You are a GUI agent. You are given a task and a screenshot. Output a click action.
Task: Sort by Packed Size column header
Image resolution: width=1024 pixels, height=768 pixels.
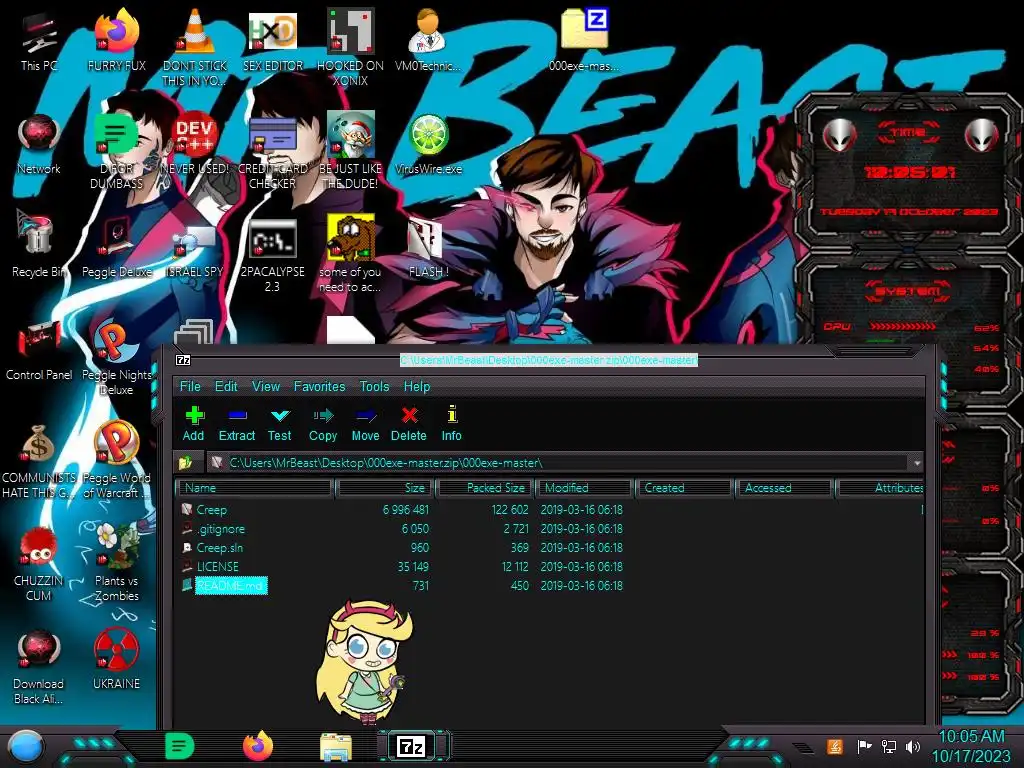tap(486, 488)
